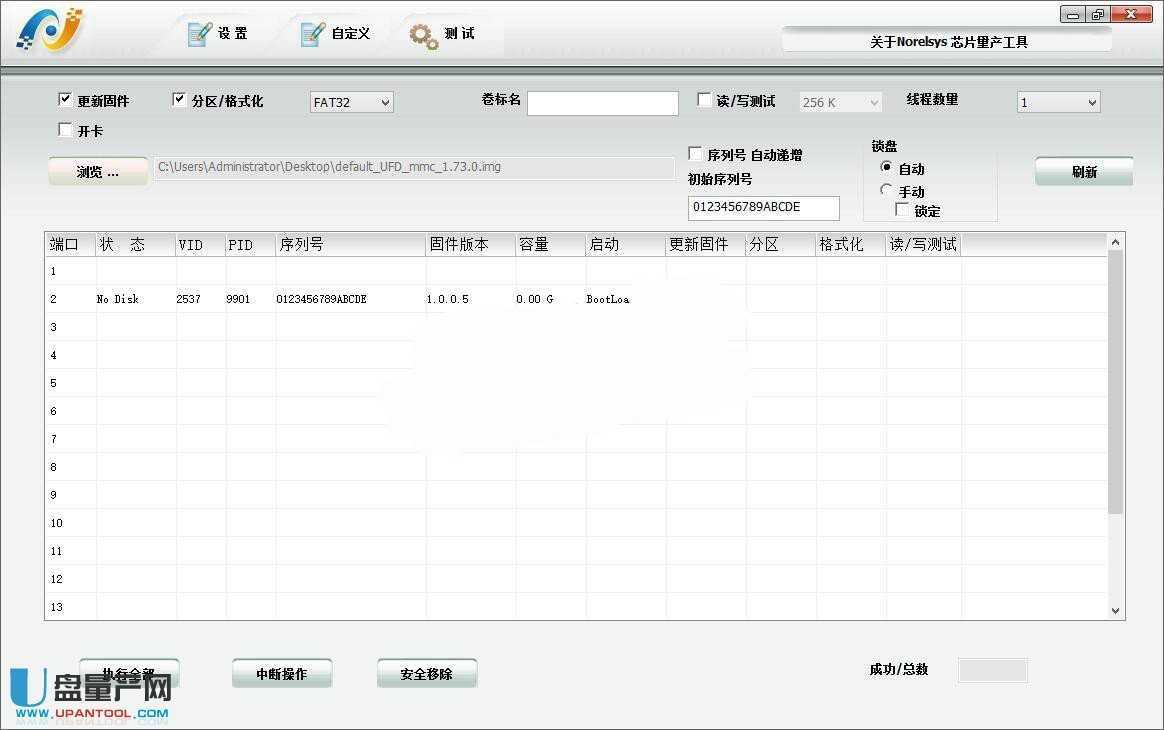Image resolution: width=1164 pixels, height=730 pixels.
Task: Click the 测试 gears icon
Action: [423, 35]
